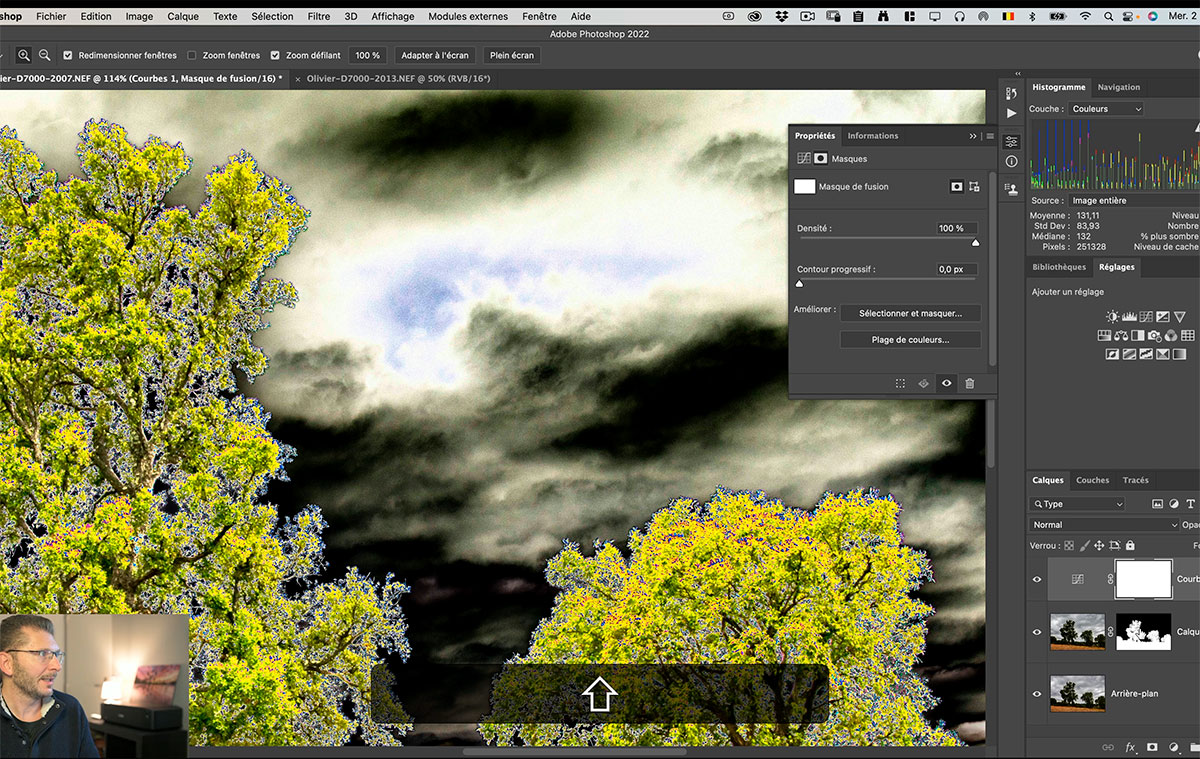Load selection from mask icon

pos(900,383)
